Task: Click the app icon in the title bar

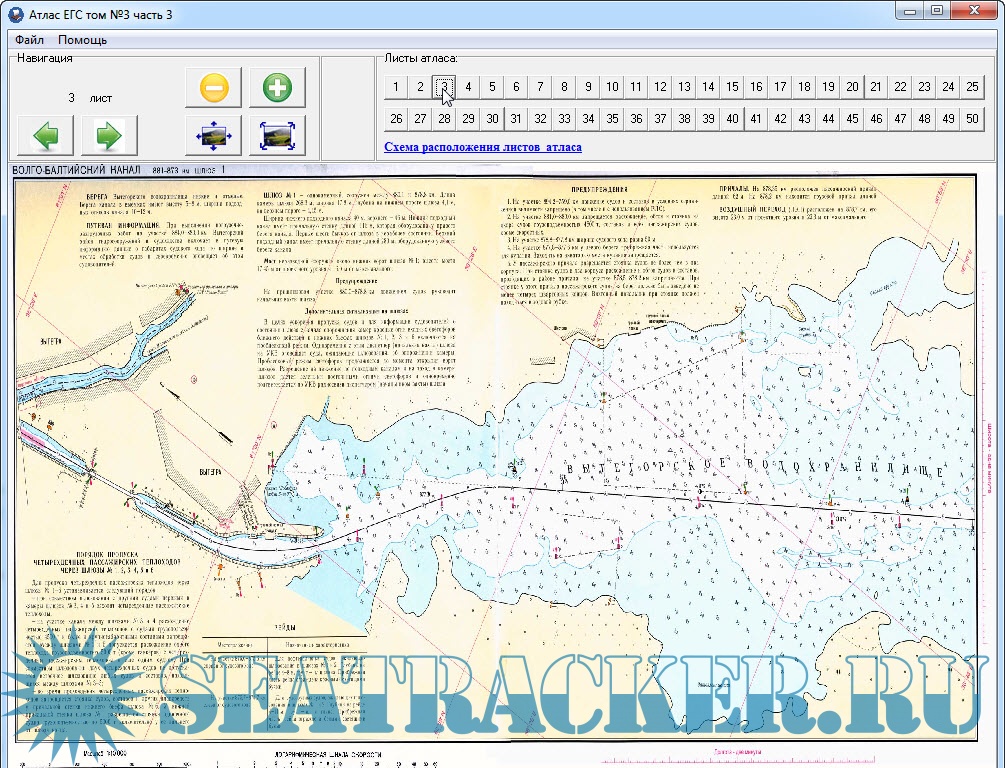Action: click(13, 13)
